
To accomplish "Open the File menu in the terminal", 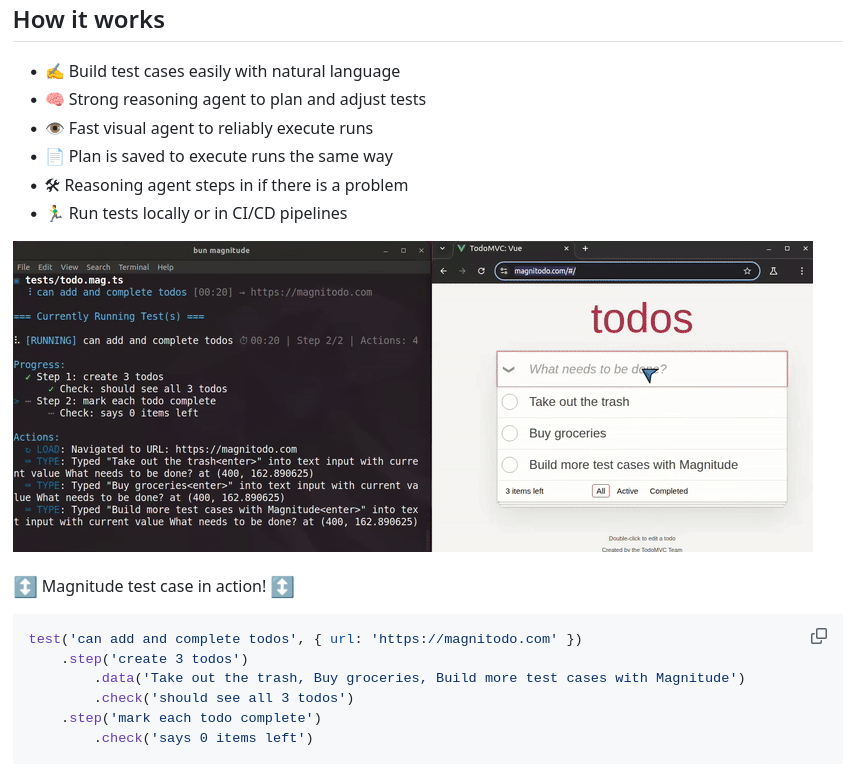I will click(24, 267).
